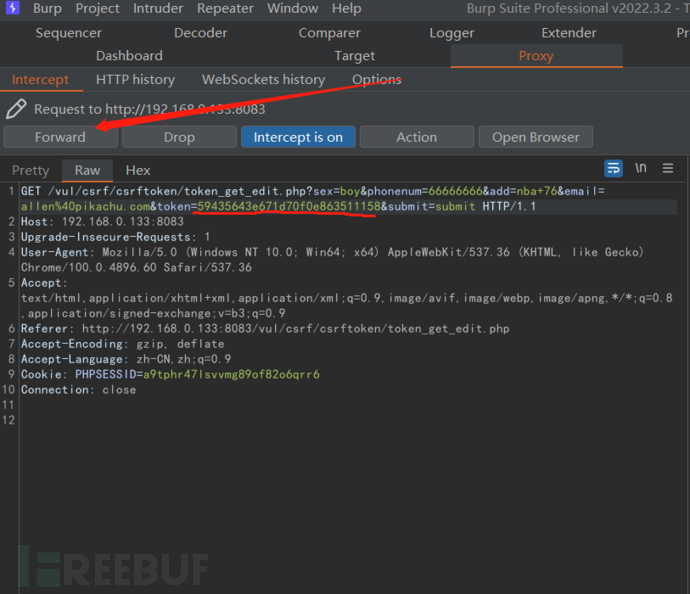
Task: Switch to the Logger tab
Action: (452, 33)
